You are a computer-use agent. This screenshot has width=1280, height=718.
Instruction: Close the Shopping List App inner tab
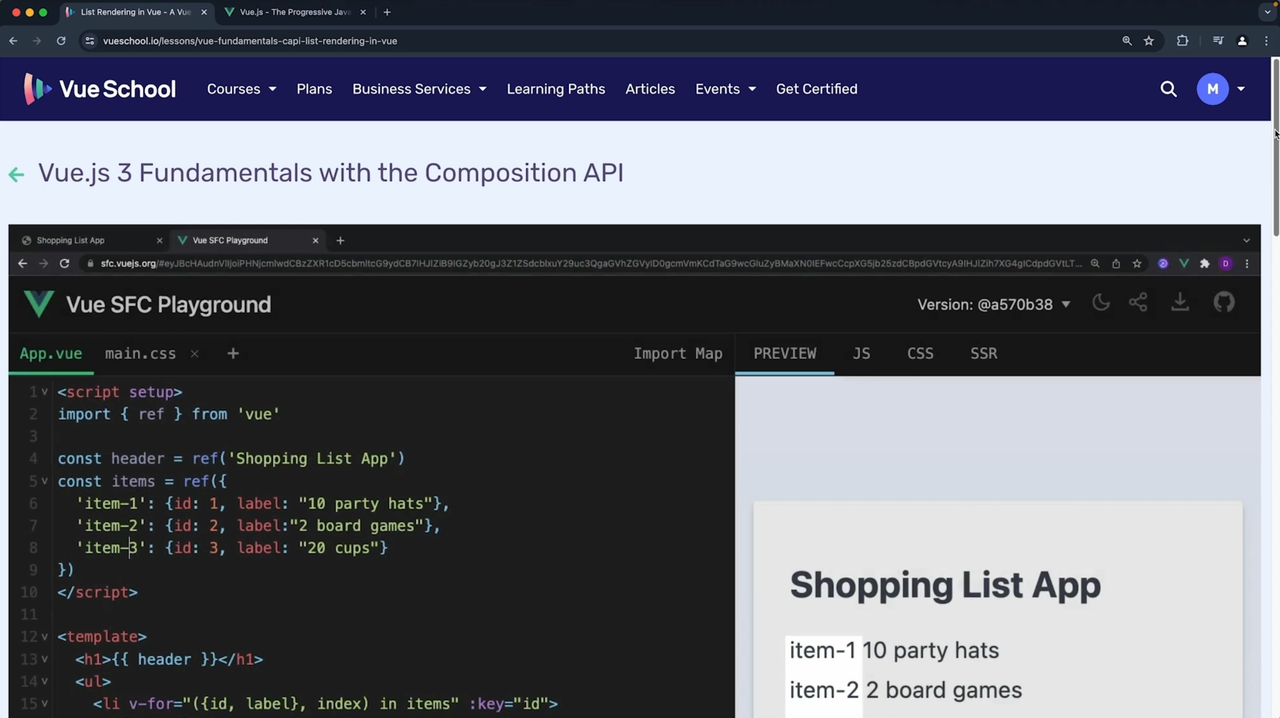click(x=159, y=240)
